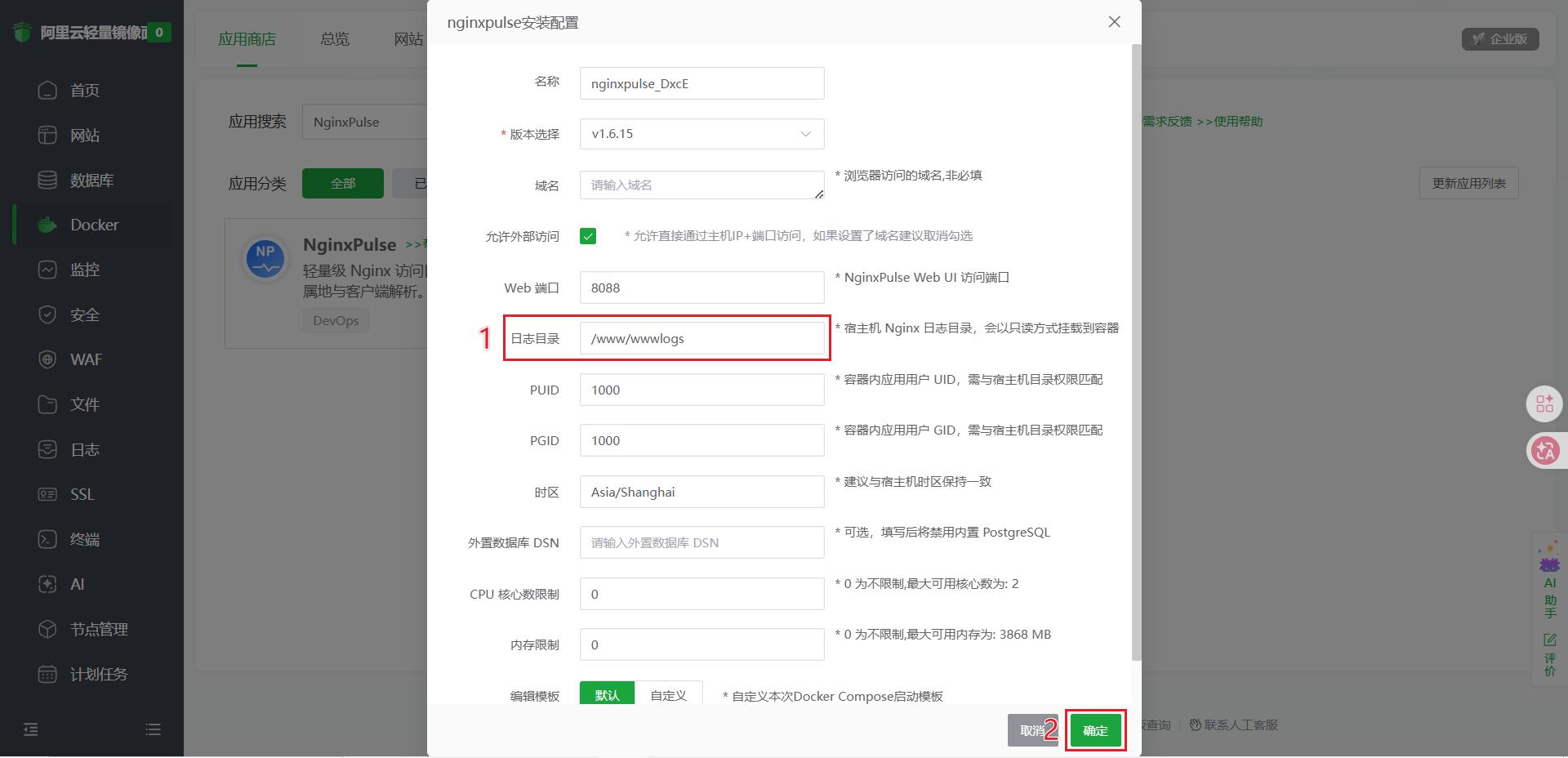Focus the 外置数据库 DSN input
Screen dimensions: 1568x758
coord(702,542)
